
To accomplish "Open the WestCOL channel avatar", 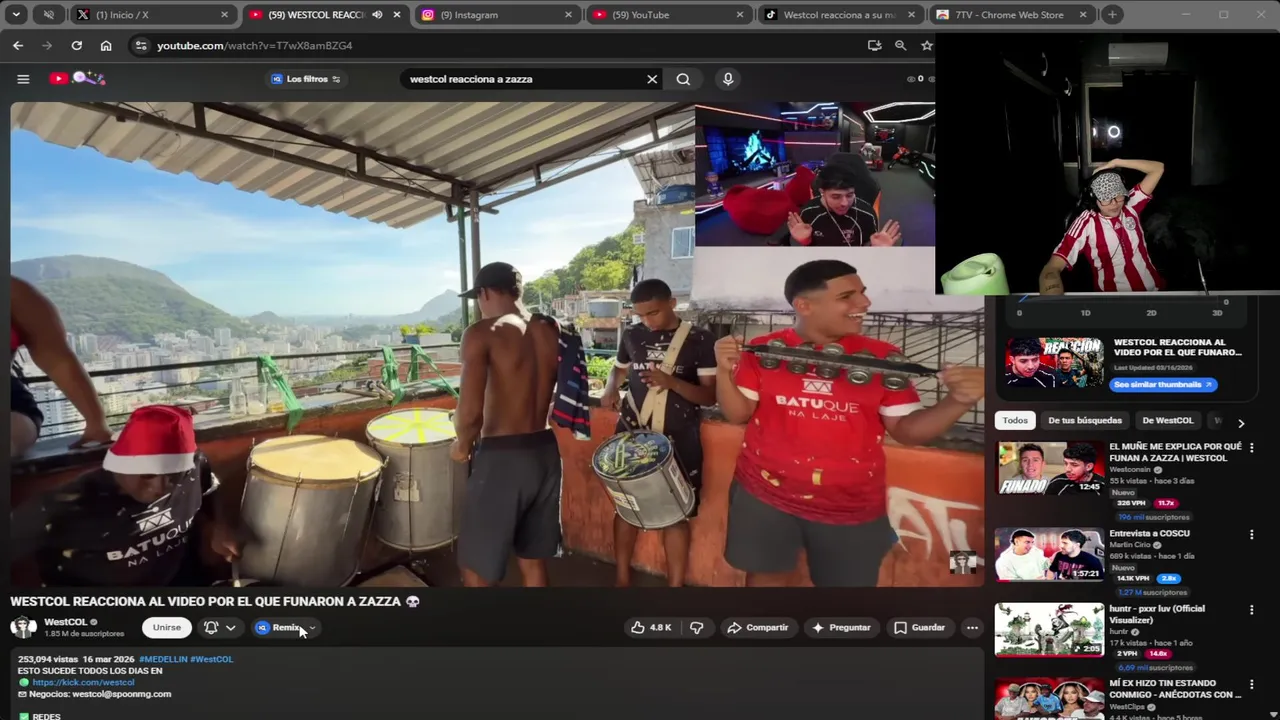I will (x=23, y=627).
